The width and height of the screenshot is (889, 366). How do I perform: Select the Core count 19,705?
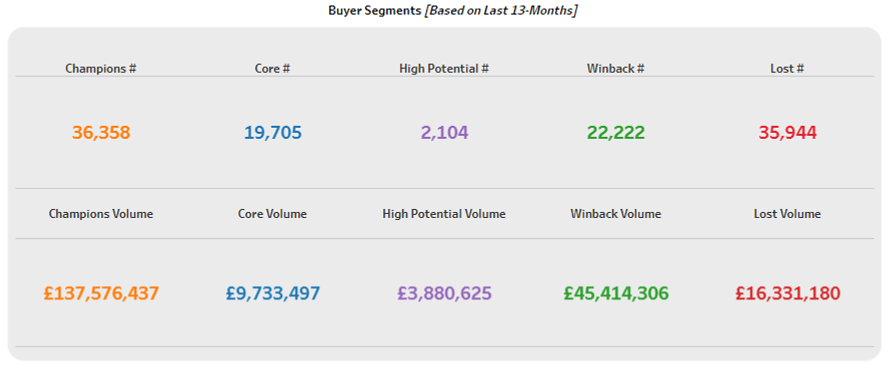273,133
